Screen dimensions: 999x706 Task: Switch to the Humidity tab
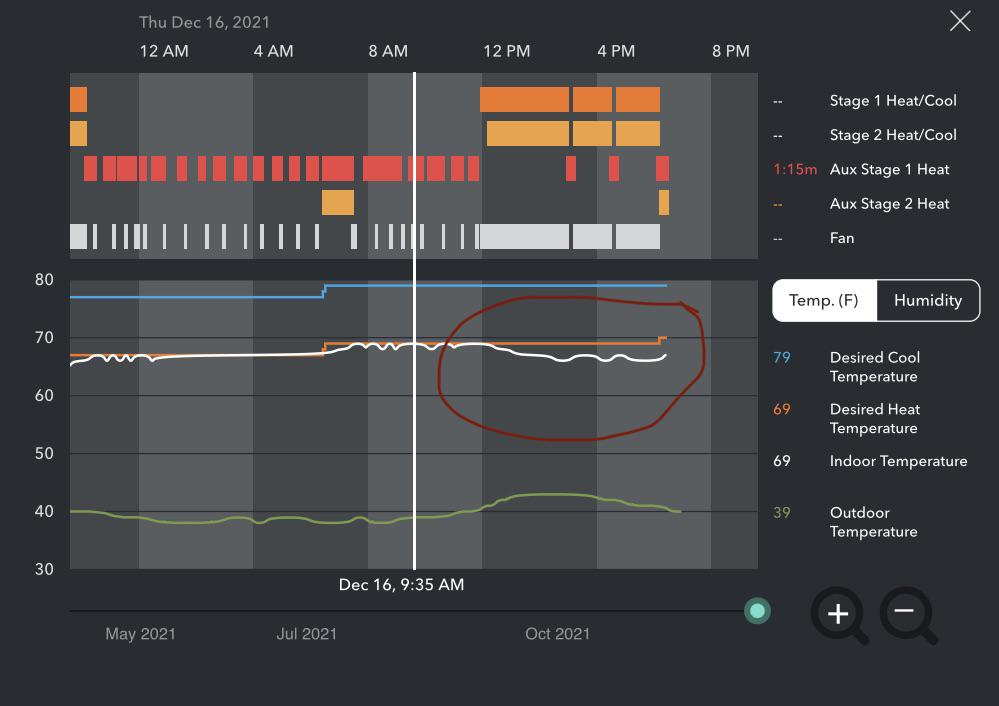pyautogui.click(x=927, y=300)
